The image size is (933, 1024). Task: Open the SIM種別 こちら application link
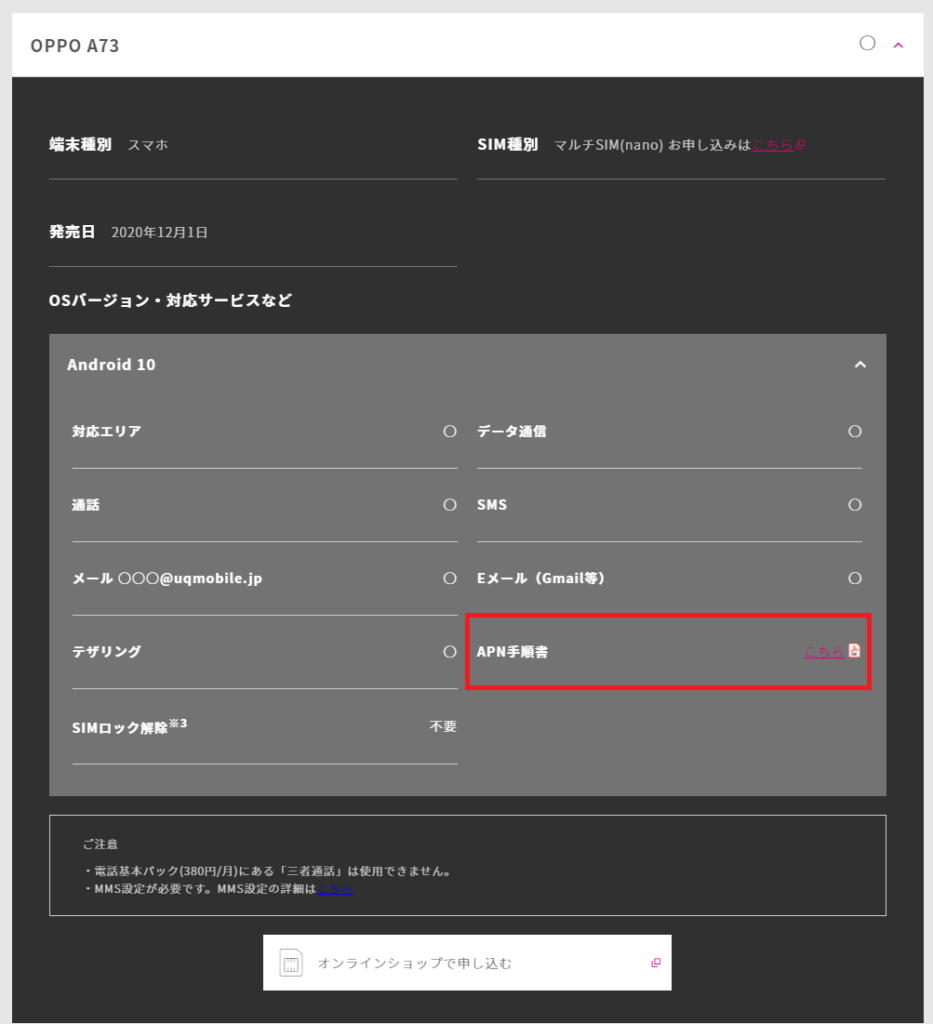click(x=773, y=145)
